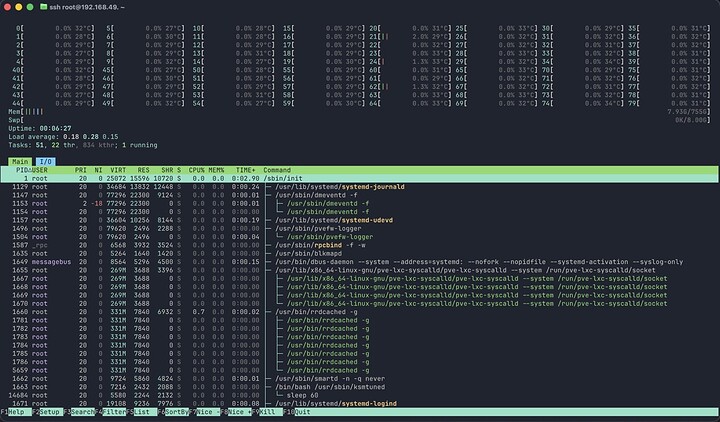The image size is (720, 422).
Task: Select the /usr/sbin/blkmapd process row
Action: point(360,253)
